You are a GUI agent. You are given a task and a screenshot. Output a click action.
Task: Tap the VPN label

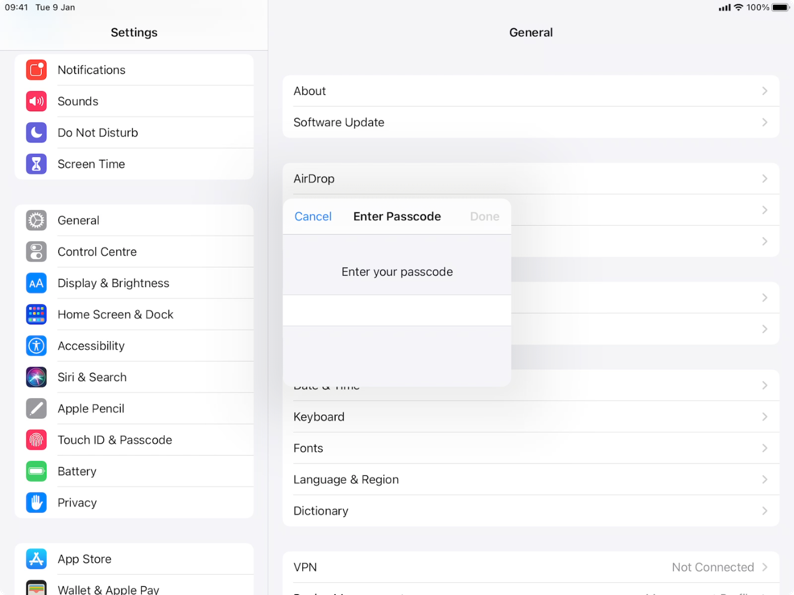coord(305,567)
